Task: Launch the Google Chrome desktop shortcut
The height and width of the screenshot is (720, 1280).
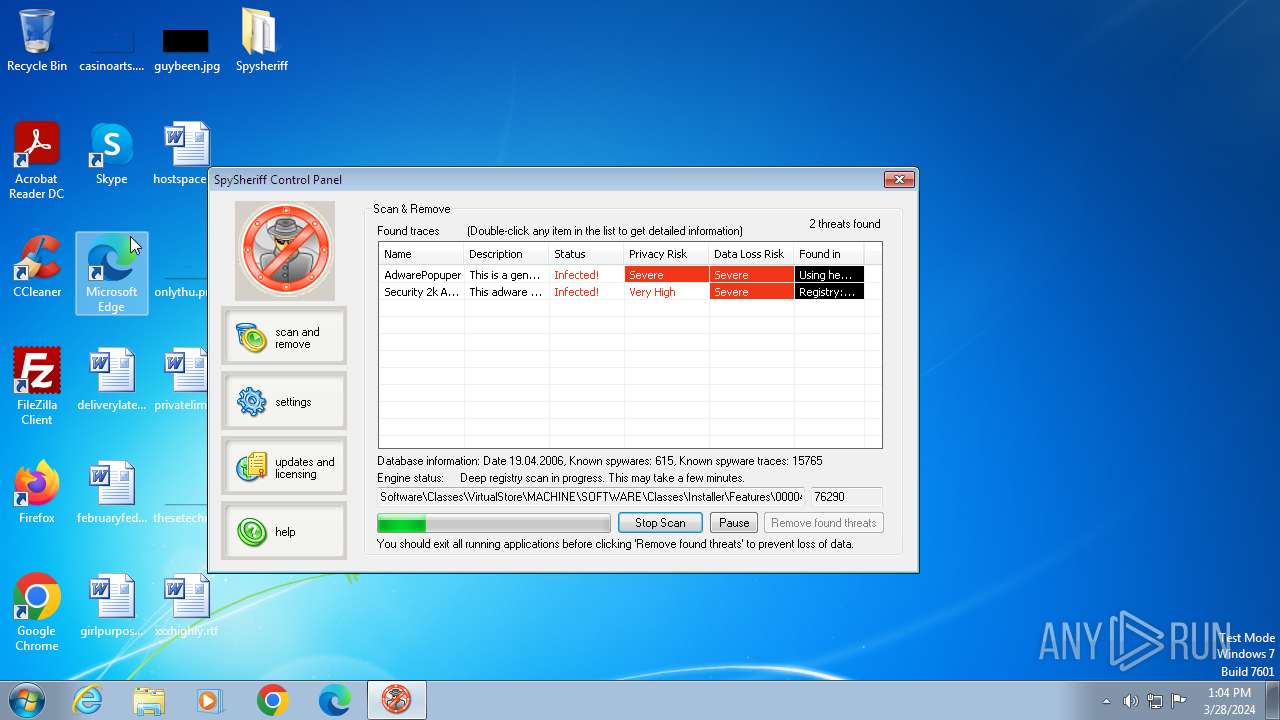Action: (37, 613)
